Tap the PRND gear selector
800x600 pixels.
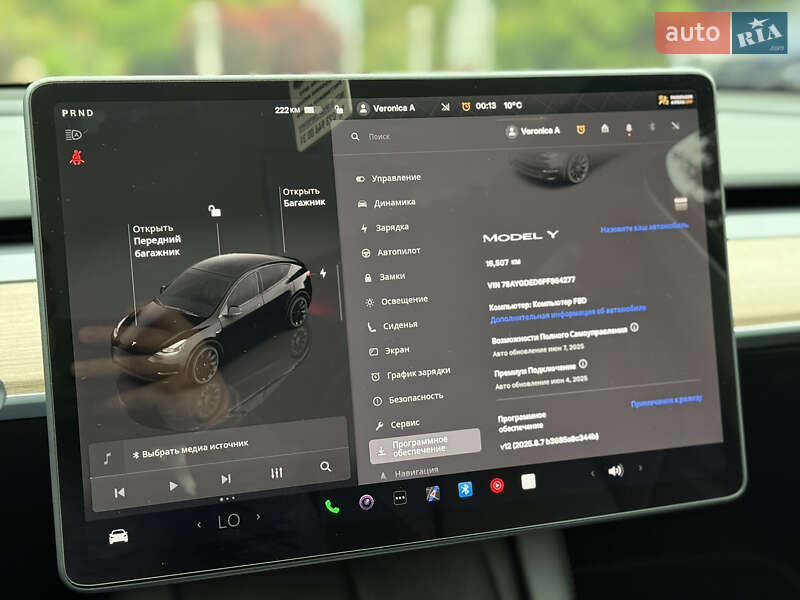[78, 113]
